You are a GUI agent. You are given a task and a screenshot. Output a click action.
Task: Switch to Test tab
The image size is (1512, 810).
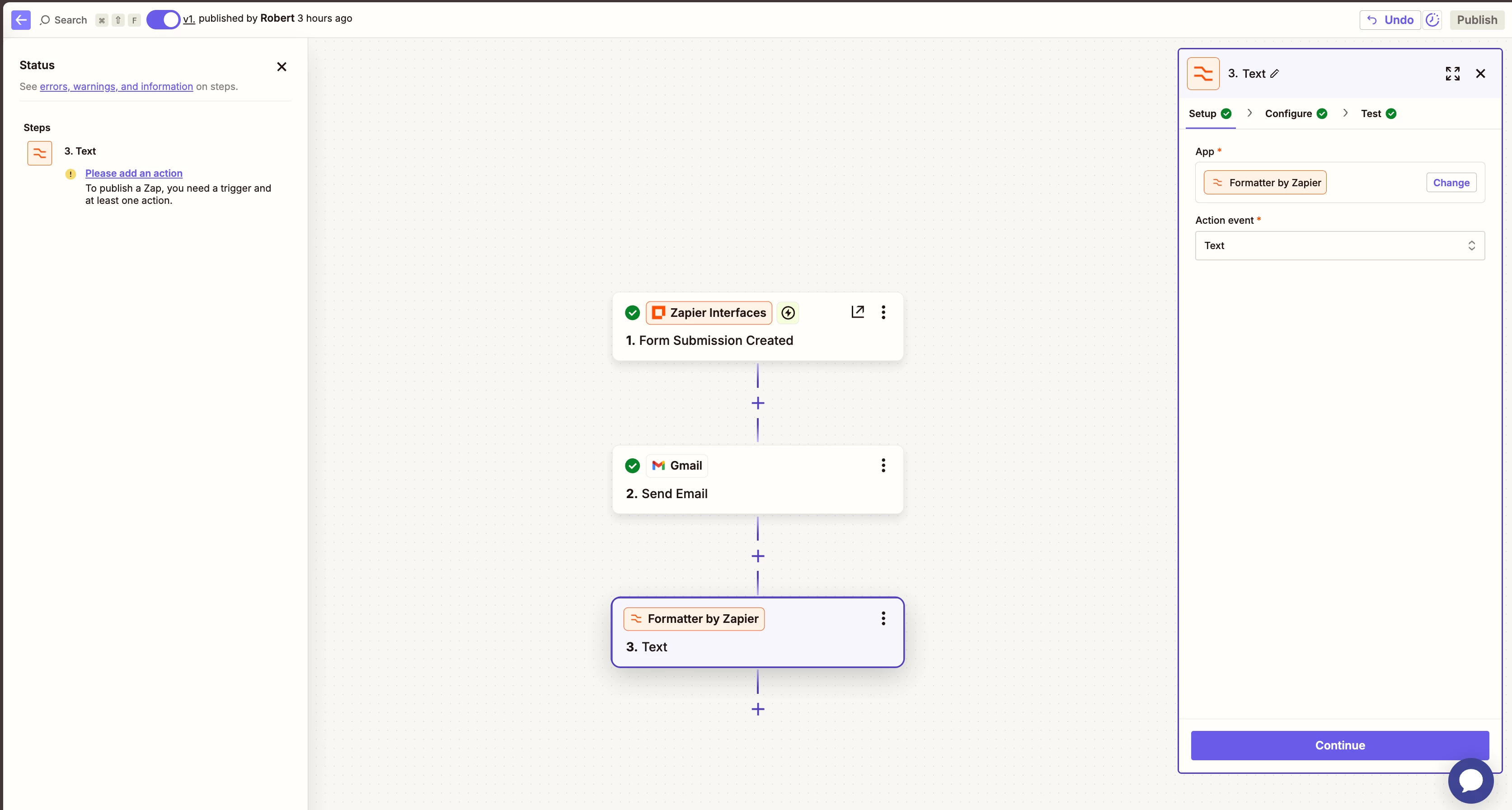click(x=1378, y=114)
